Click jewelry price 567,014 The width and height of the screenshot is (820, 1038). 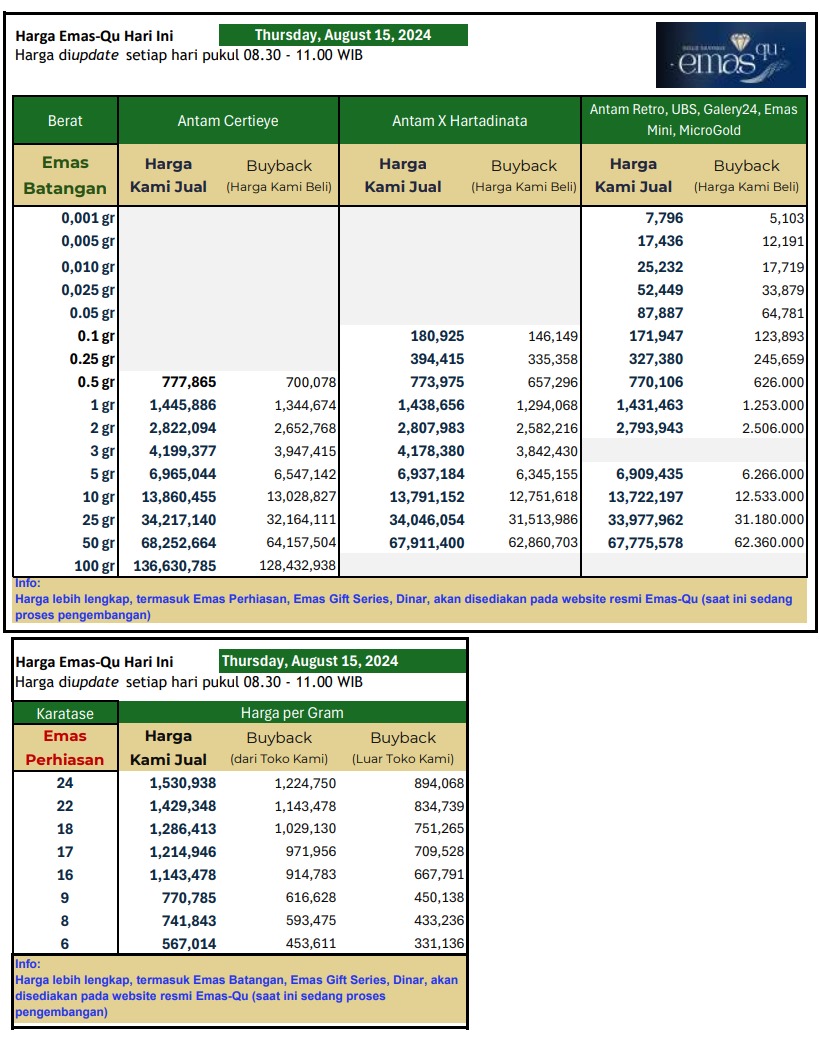tap(189, 944)
